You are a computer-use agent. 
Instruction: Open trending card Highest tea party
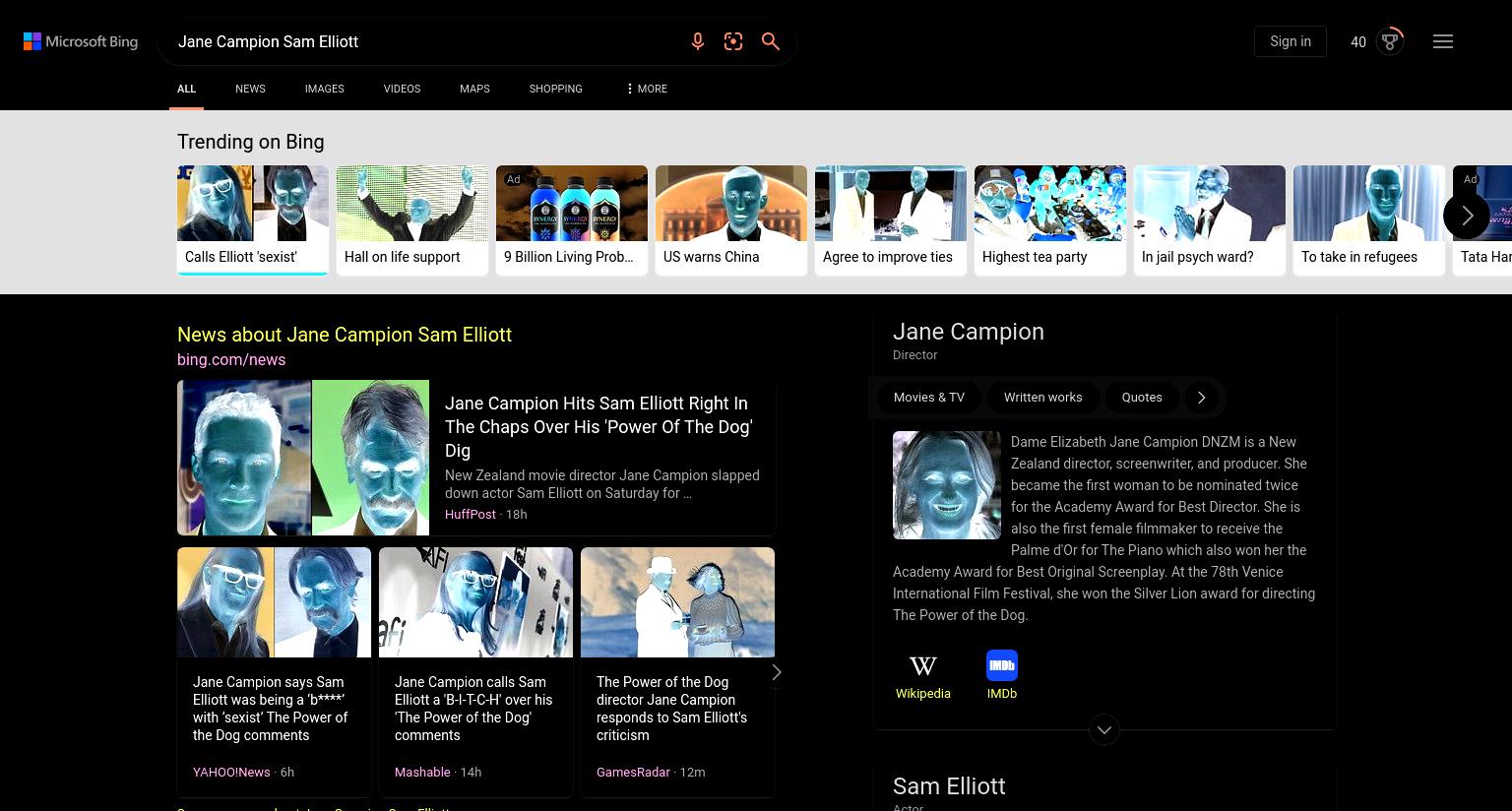(x=1050, y=219)
